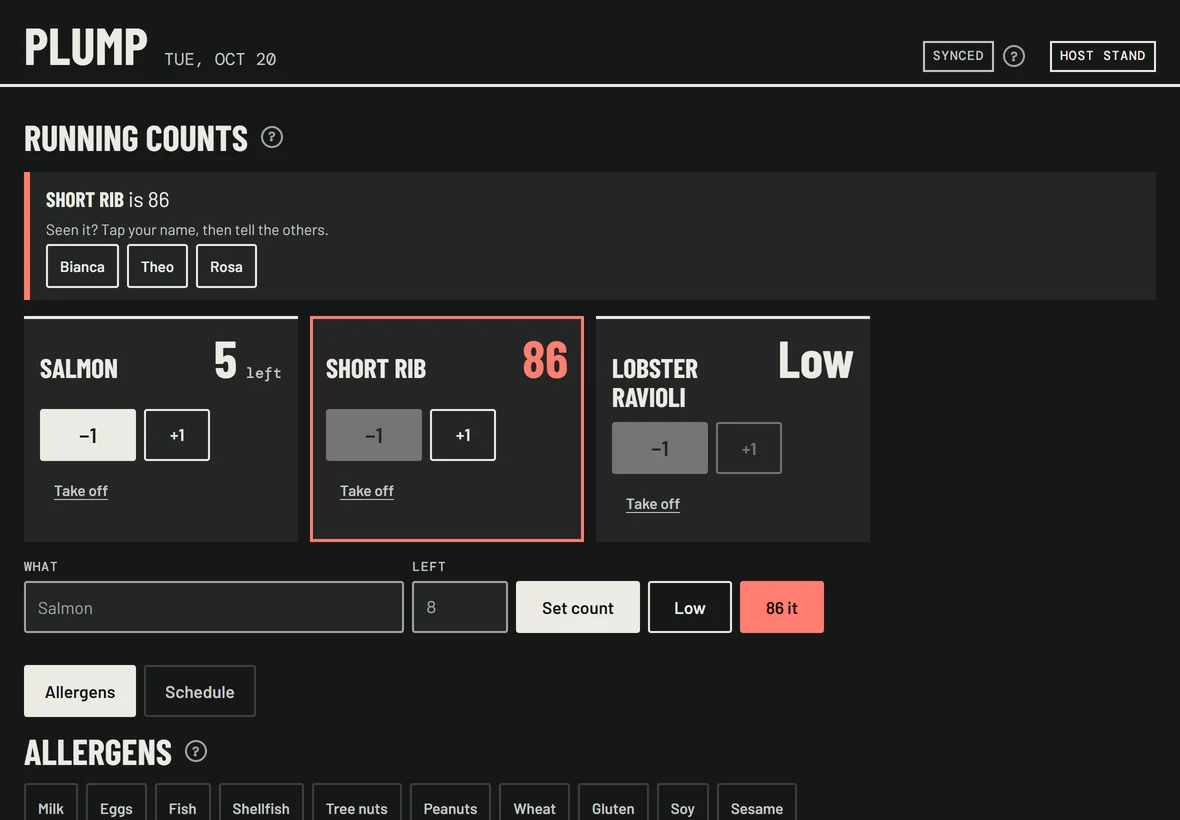1180x820 pixels.
Task: Click the red 86 Short Rib count
Action: [545, 360]
